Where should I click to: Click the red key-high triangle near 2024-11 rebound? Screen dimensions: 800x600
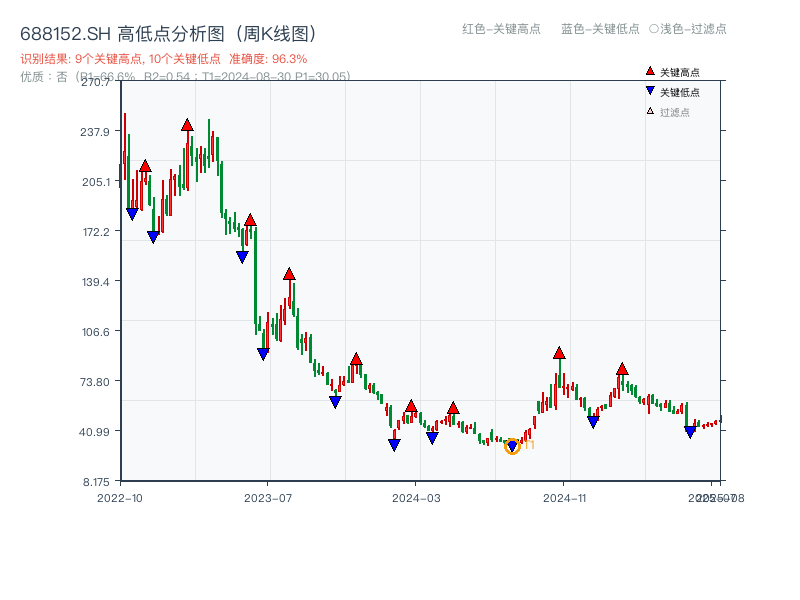coord(559,352)
